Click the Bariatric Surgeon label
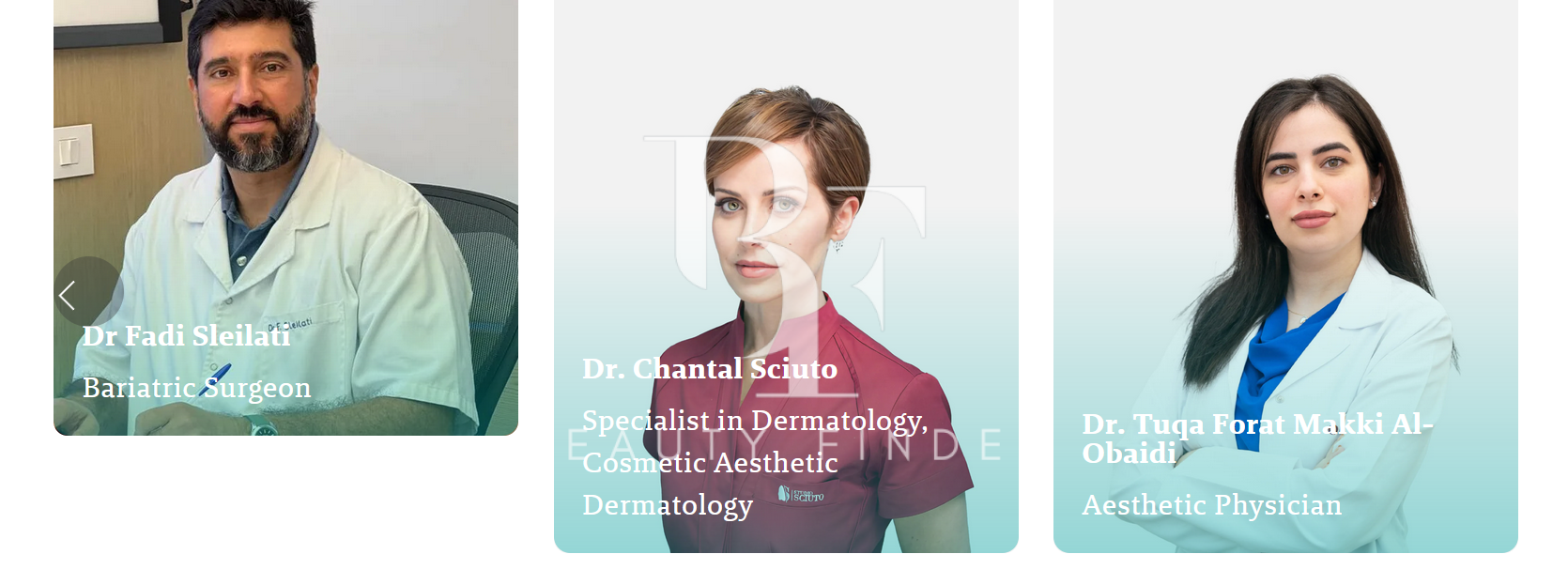Screen dimensions: 1568x585 (197, 387)
